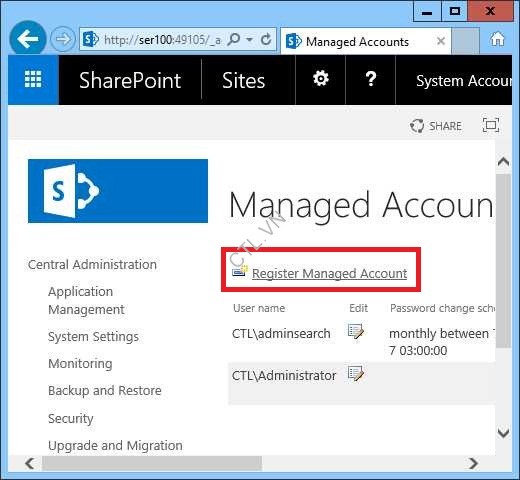The height and width of the screenshot is (480, 520).
Task: Open Application Management link
Action: click(86, 300)
